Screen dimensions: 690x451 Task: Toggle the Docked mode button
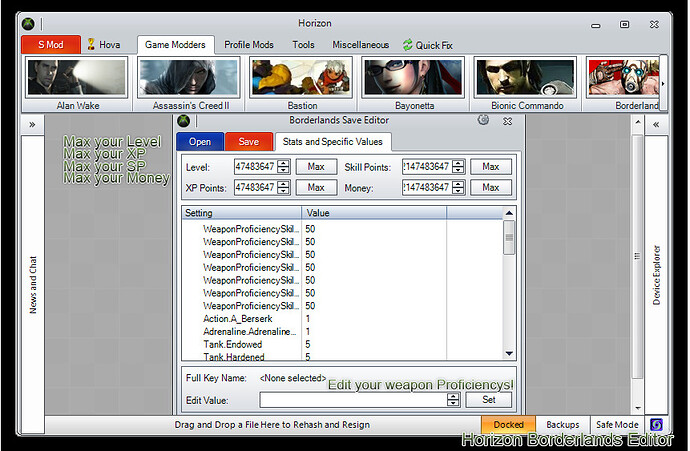click(508, 425)
